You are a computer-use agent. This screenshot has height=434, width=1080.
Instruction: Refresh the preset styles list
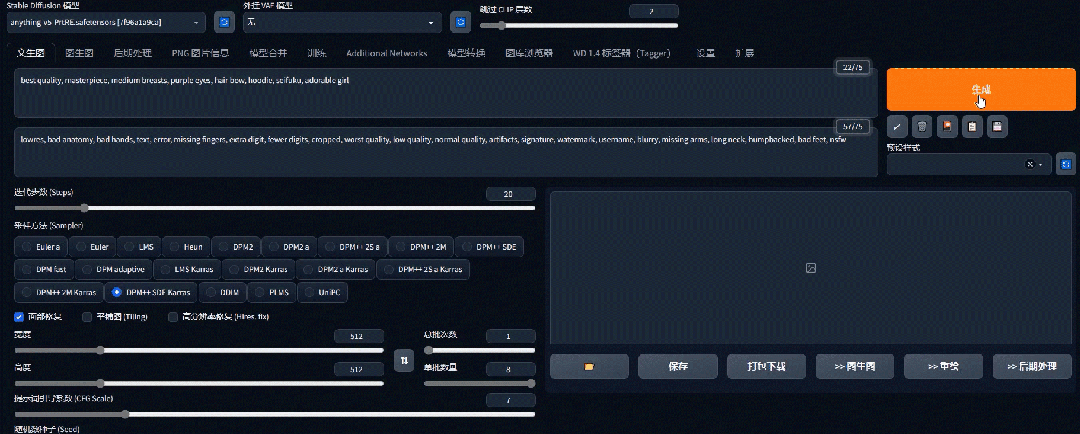tap(1066, 164)
